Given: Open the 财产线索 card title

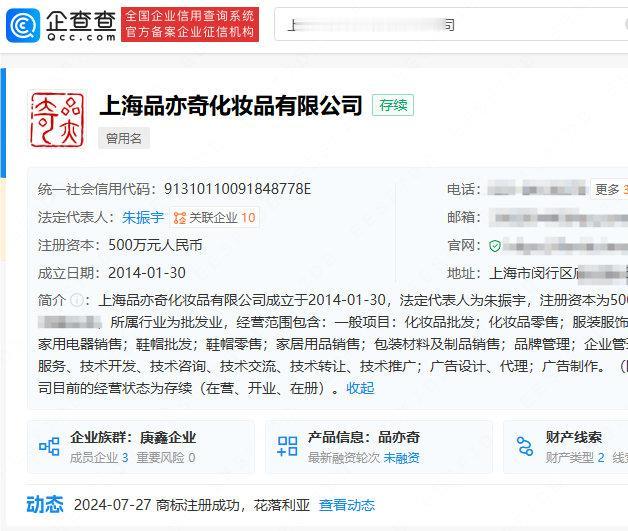Looking at the screenshot, I should [574, 437].
